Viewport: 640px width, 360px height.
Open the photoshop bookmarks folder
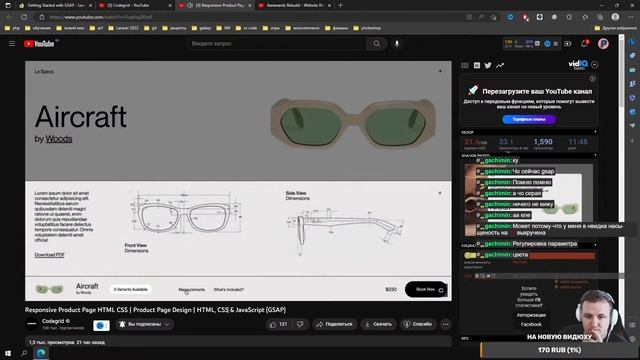[x=367, y=28]
